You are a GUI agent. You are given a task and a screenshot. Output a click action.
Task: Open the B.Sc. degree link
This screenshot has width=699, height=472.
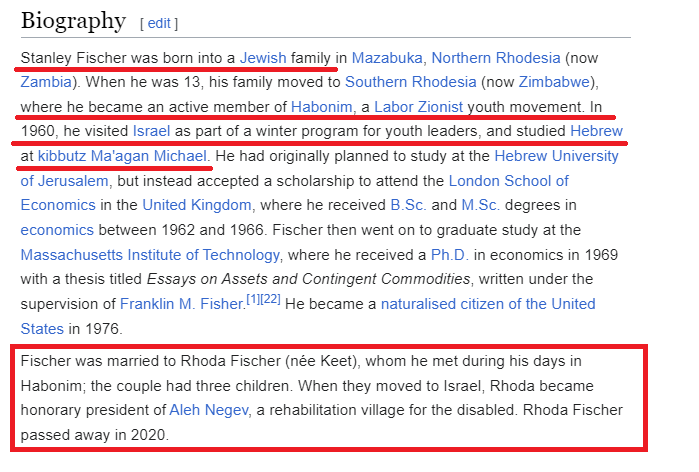click(409, 205)
